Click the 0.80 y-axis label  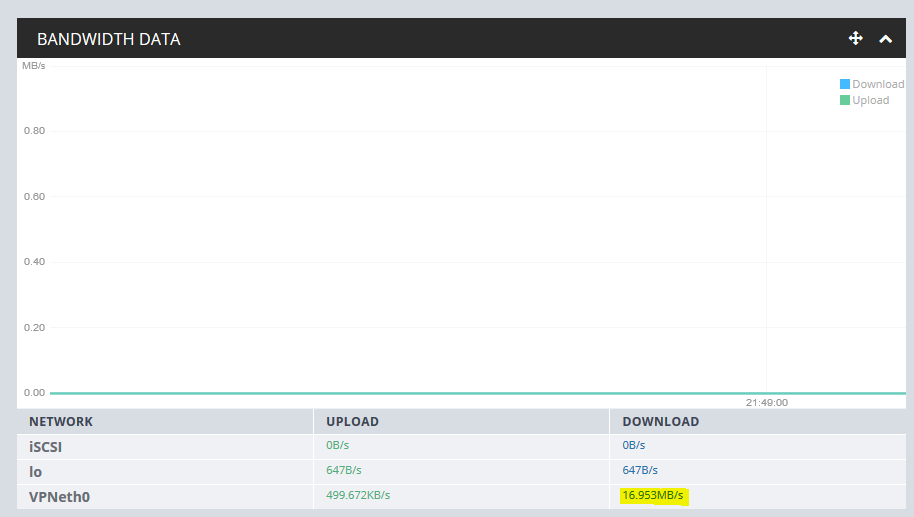click(34, 131)
